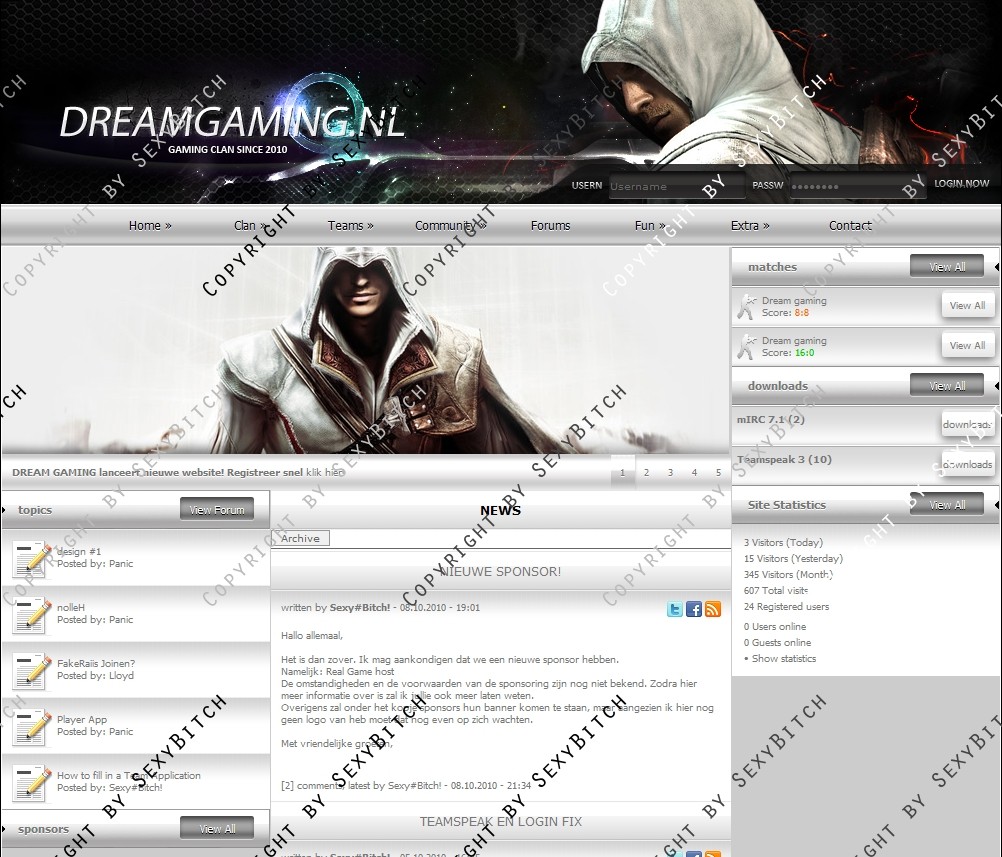
Task: Share 'NIEUWE SPONSOR!' post on Facebook
Action: (694, 609)
